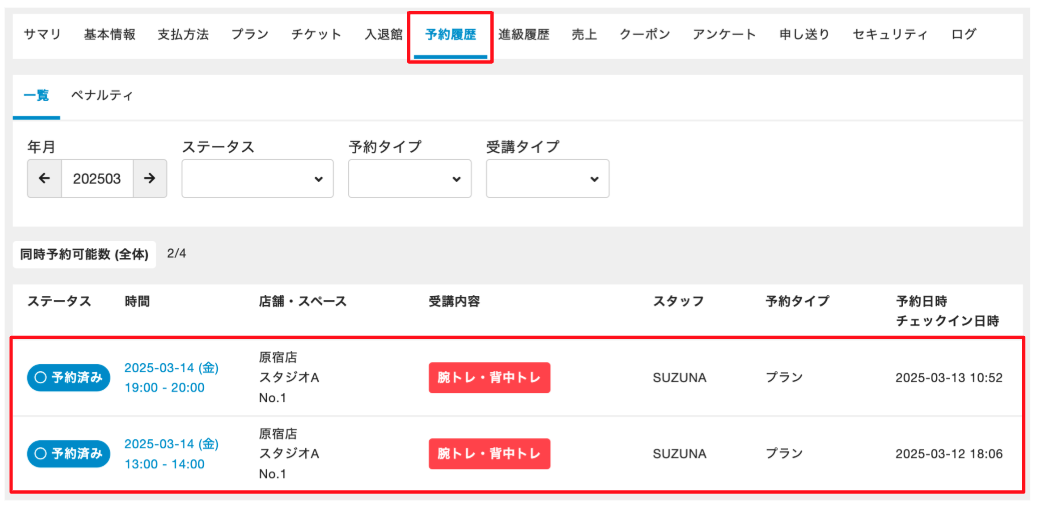This screenshot has height=505, width=1038.
Task: Go to previous month with left arrow
Action: 44,179
